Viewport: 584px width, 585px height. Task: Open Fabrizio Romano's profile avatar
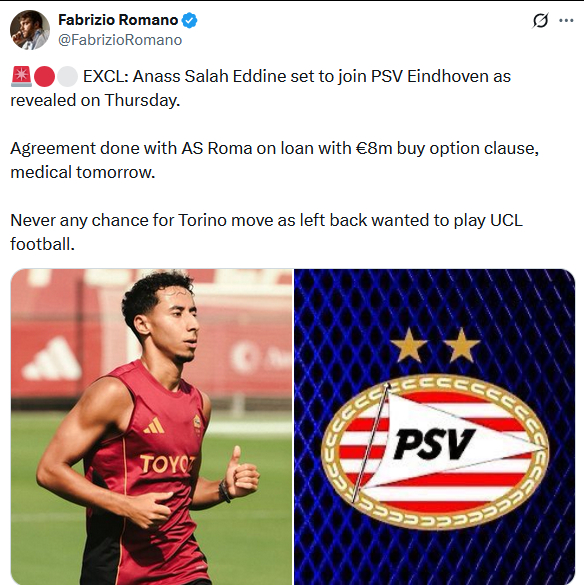coord(29,30)
